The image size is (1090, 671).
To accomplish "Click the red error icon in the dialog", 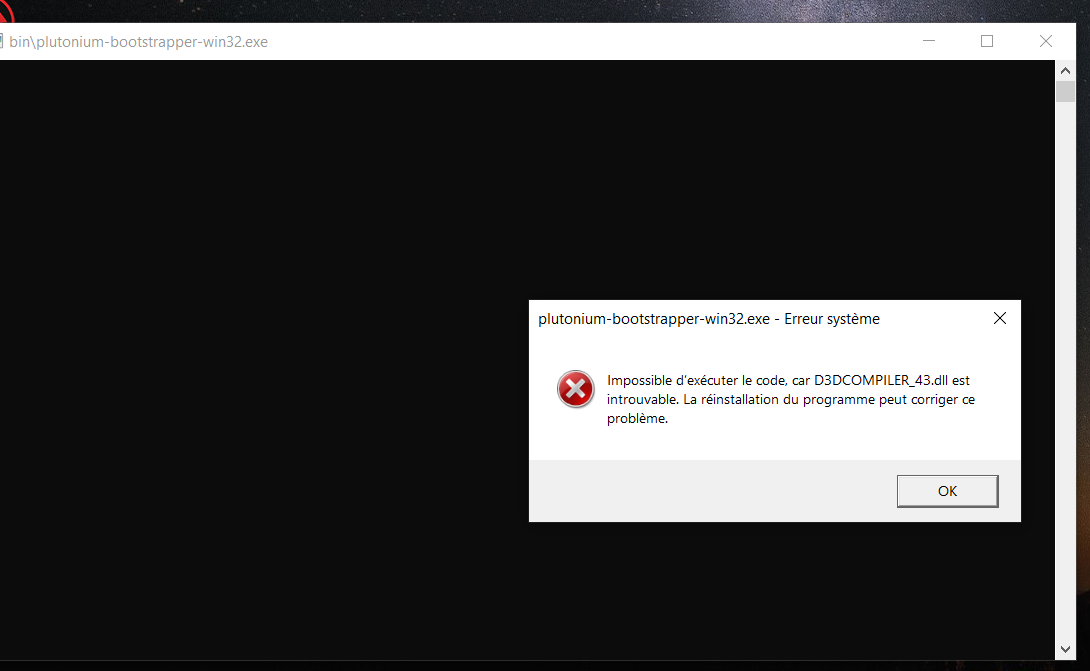I will pyautogui.click(x=576, y=389).
